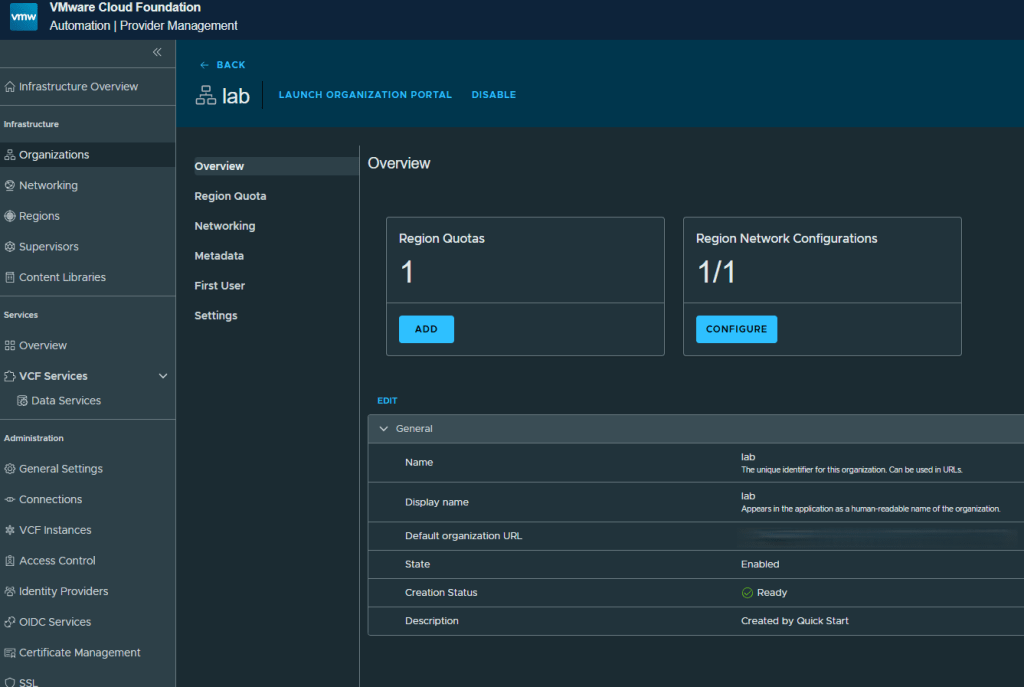This screenshot has width=1024, height=687.
Task: Collapse the General section chevron
Action: [x=383, y=429]
